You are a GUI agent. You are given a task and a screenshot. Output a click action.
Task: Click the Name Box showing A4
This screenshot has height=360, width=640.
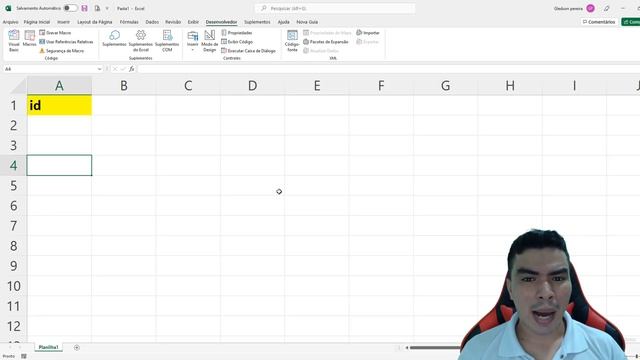click(49, 69)
